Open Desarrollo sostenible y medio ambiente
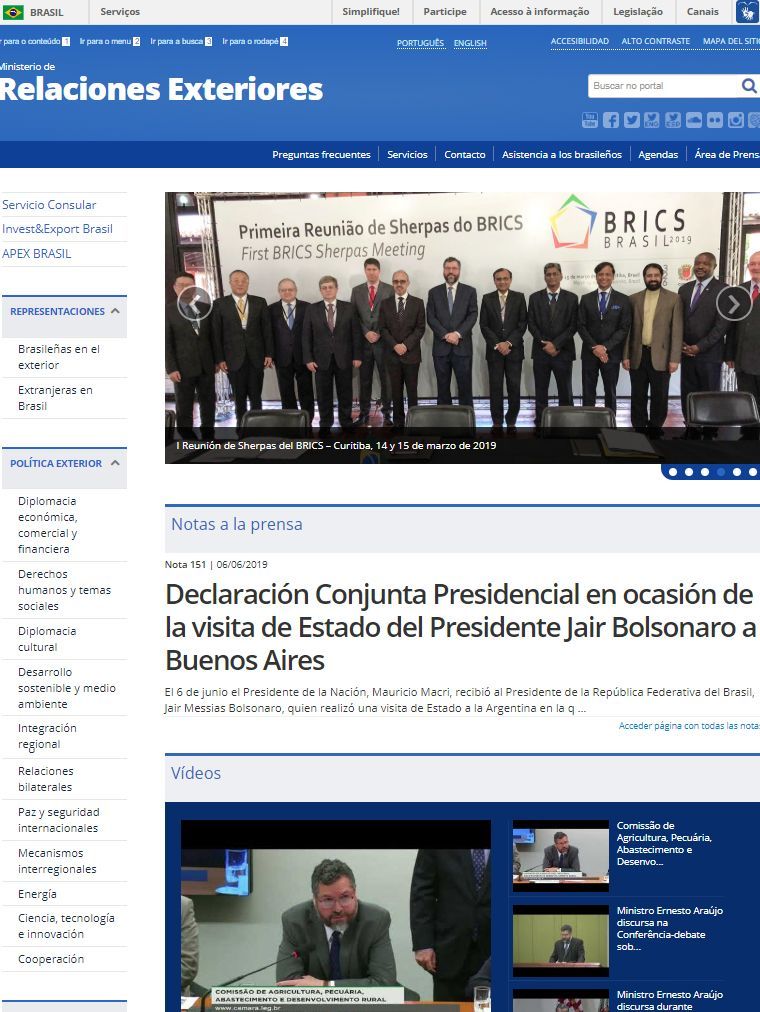760x1012 pixels. (x=66, y=688)
